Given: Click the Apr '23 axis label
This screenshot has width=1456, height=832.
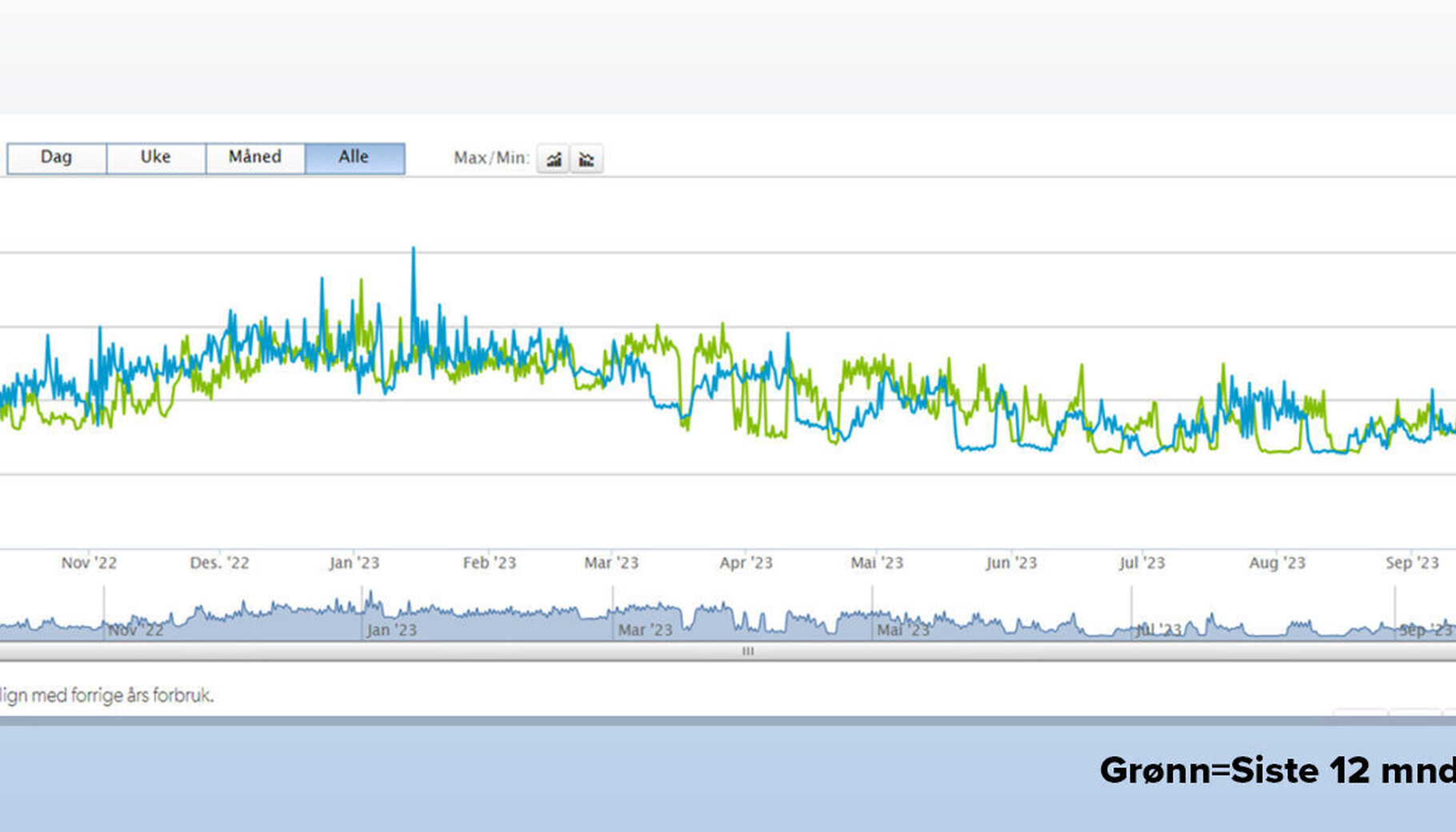Looking at the screenshot, I should [746, 562].
